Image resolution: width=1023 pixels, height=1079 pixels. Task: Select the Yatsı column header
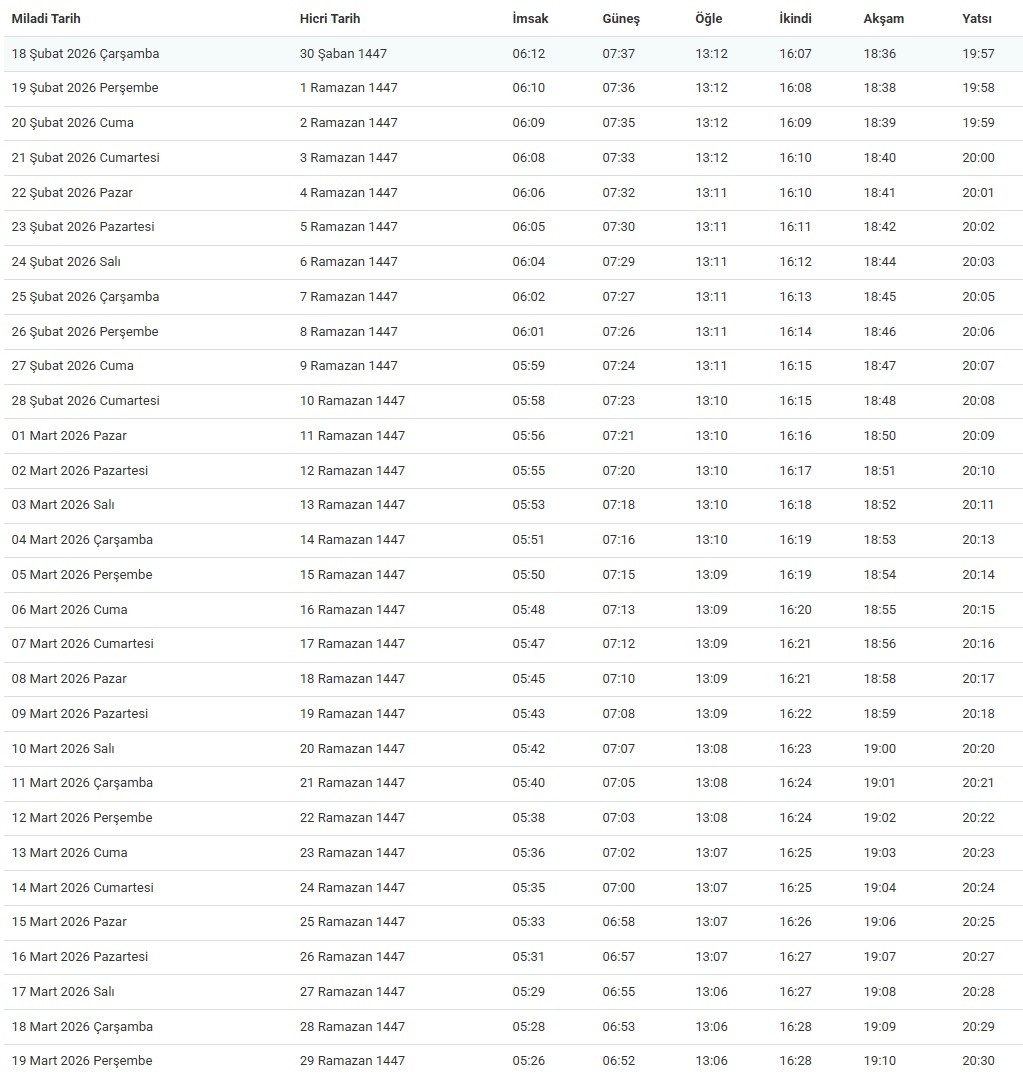(977, 19)
